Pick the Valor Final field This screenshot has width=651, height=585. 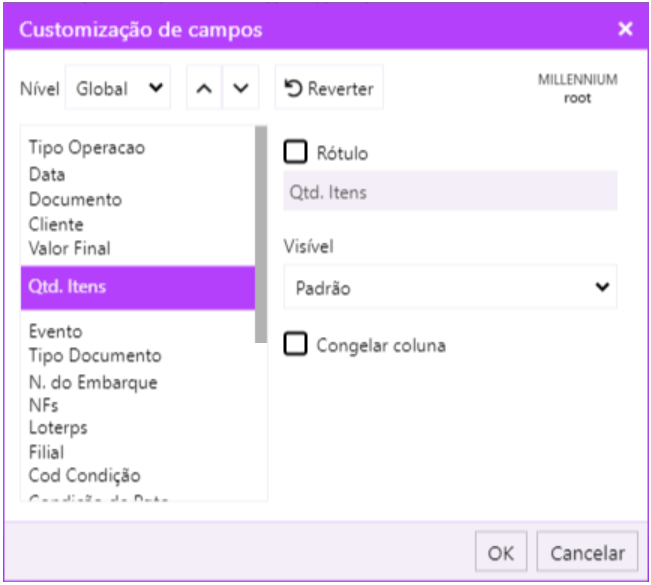click(70, 248)
